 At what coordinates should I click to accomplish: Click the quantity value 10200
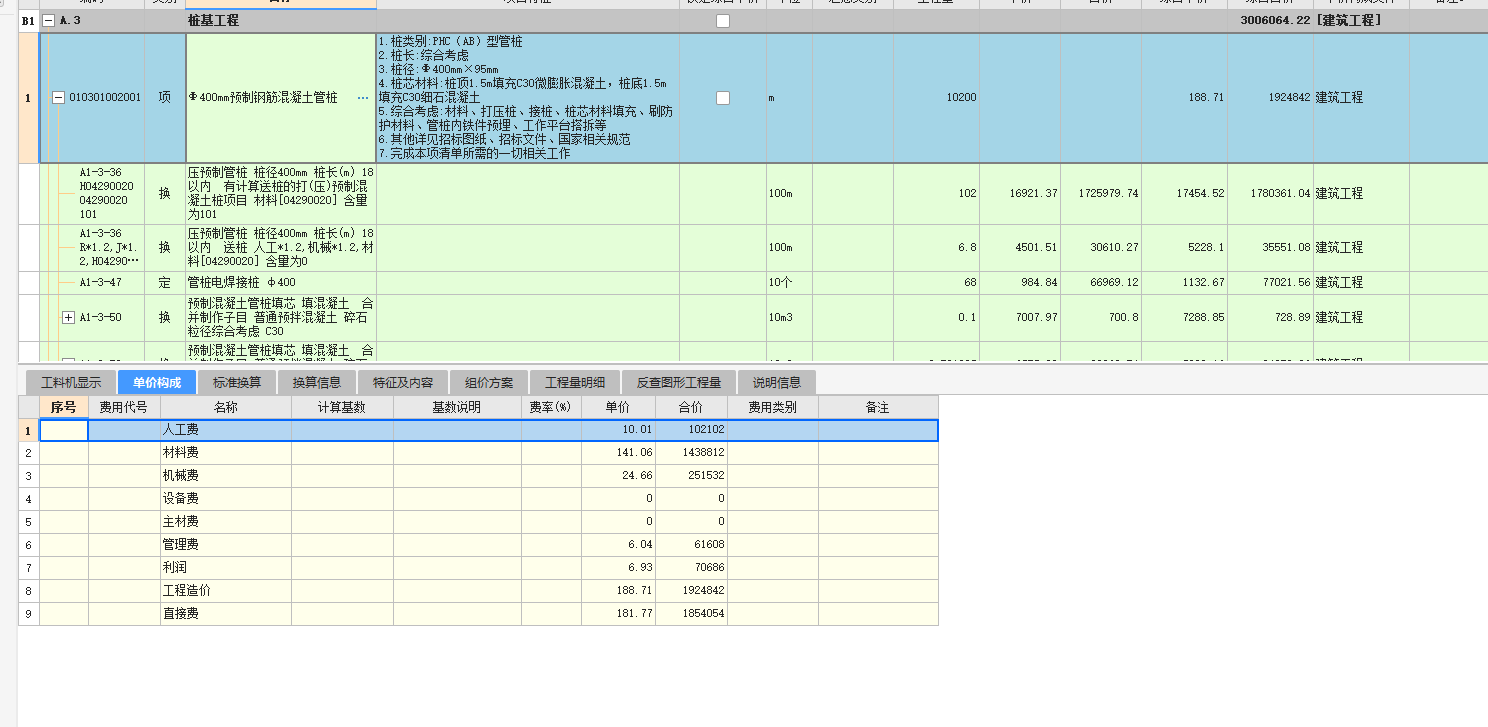(961, 98)
